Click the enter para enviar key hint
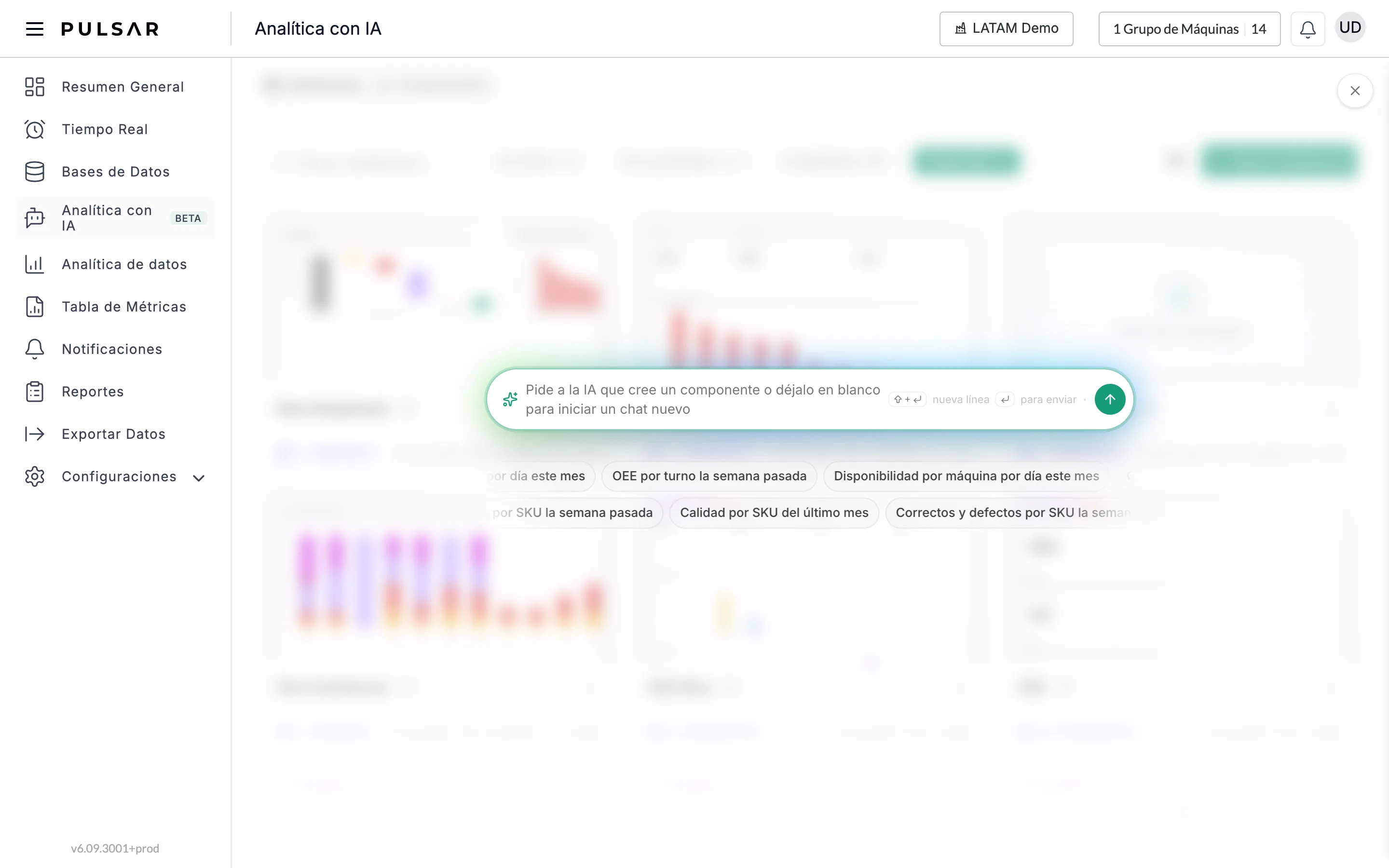Screen dimensions: 1389x868 1036,400
